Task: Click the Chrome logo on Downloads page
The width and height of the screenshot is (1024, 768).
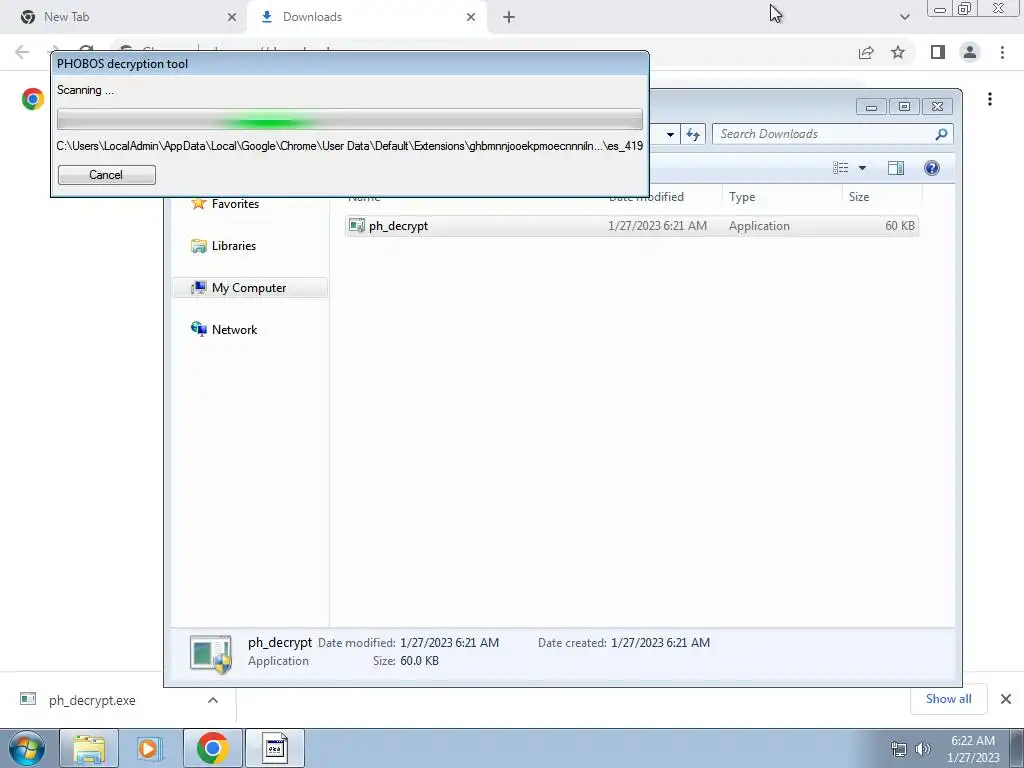Action: 33,99
